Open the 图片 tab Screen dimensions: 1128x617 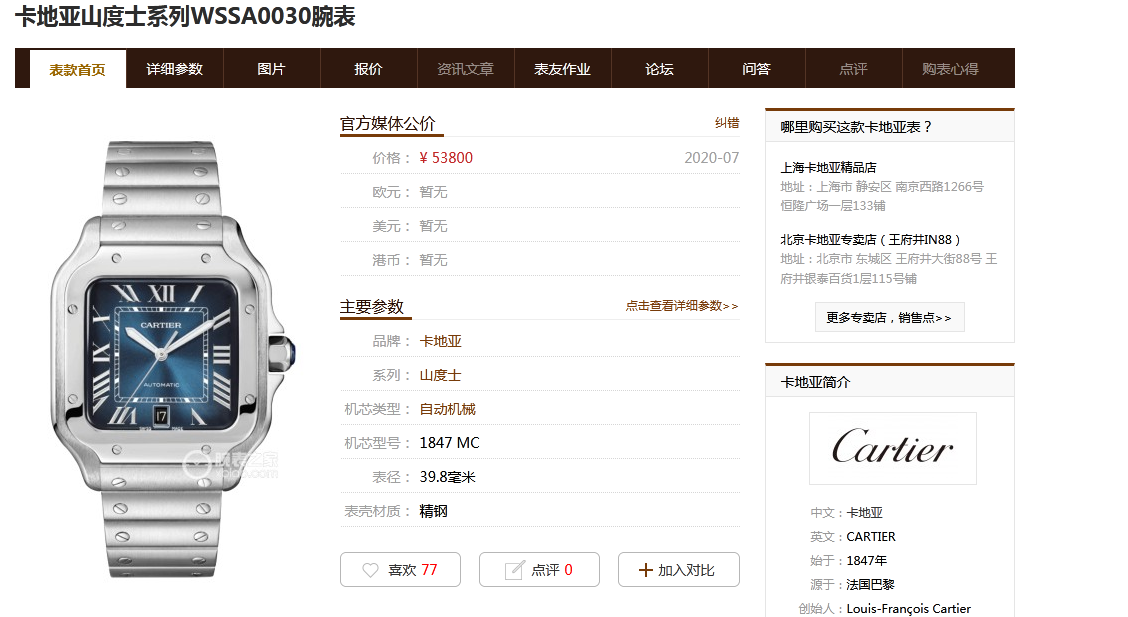(x=271, y=69)
